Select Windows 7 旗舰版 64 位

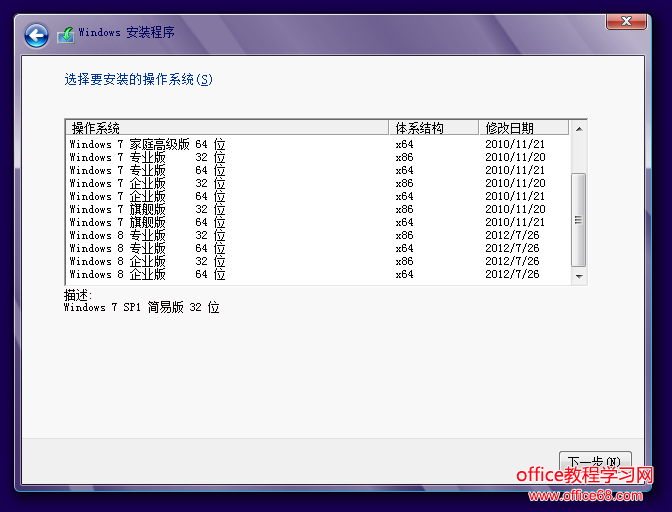coord(318,222)
